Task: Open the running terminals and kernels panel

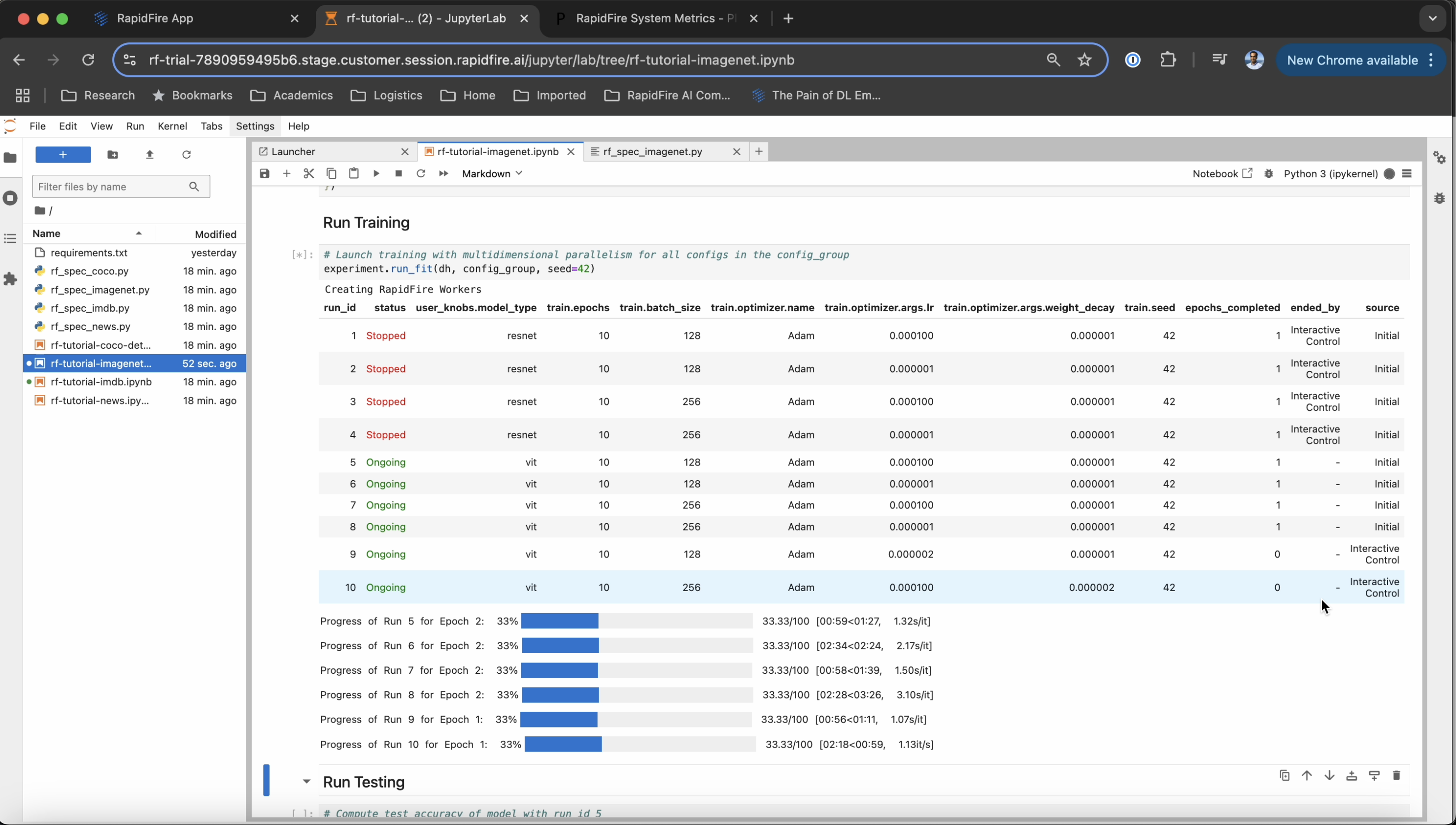Action: 10,198
